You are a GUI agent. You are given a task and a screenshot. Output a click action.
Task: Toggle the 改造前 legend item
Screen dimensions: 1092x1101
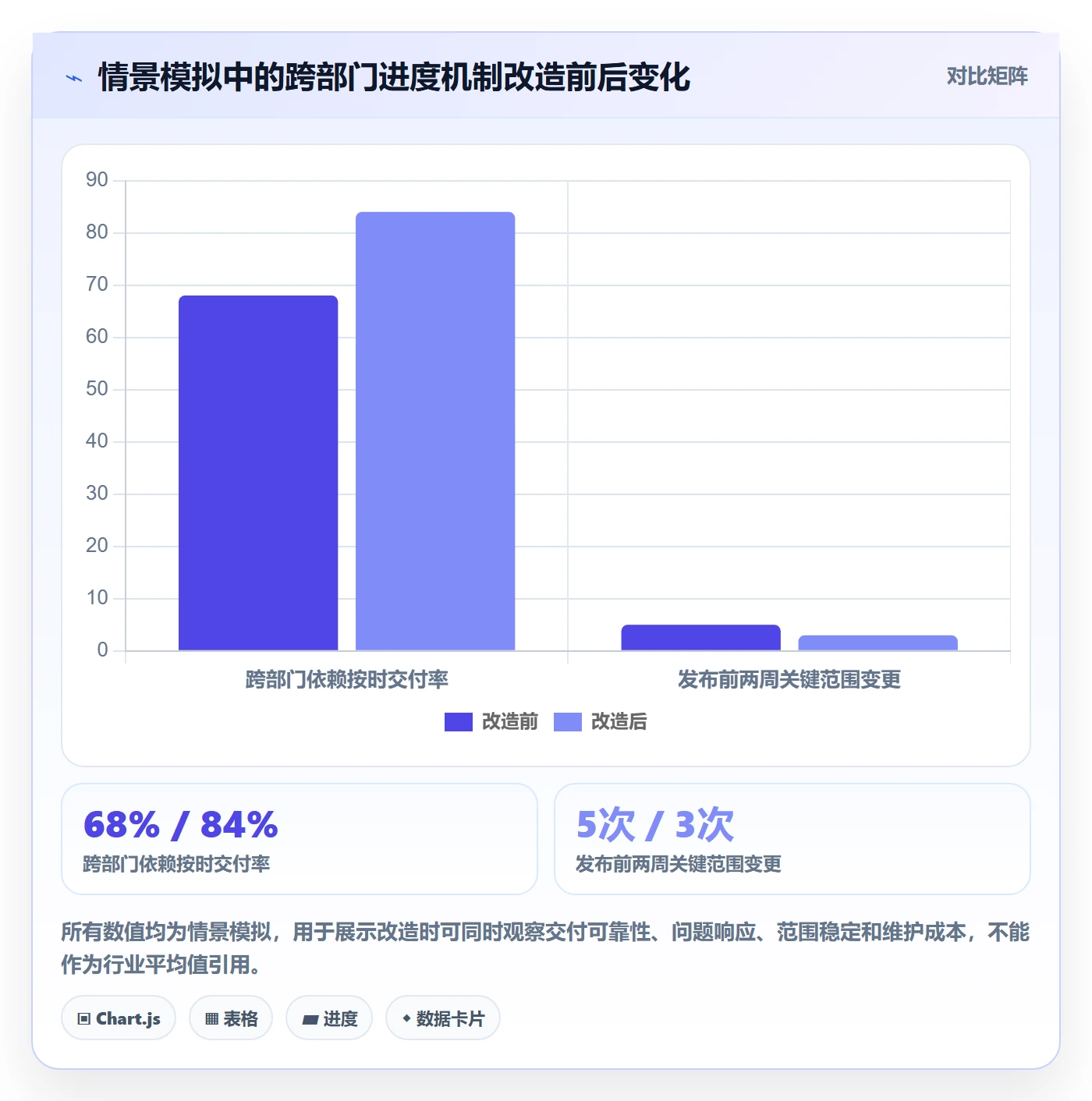(491, 722)
